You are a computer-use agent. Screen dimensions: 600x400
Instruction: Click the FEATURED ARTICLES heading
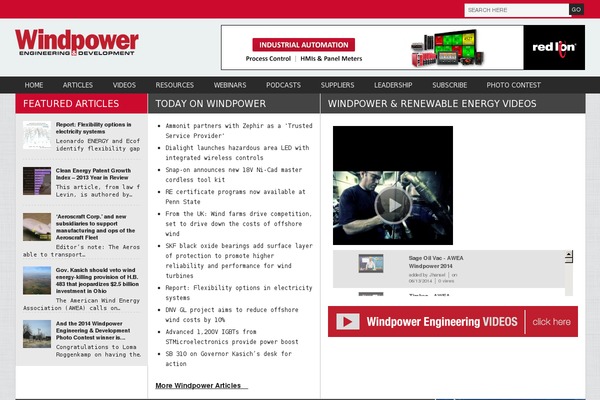[x=71, y=104]
